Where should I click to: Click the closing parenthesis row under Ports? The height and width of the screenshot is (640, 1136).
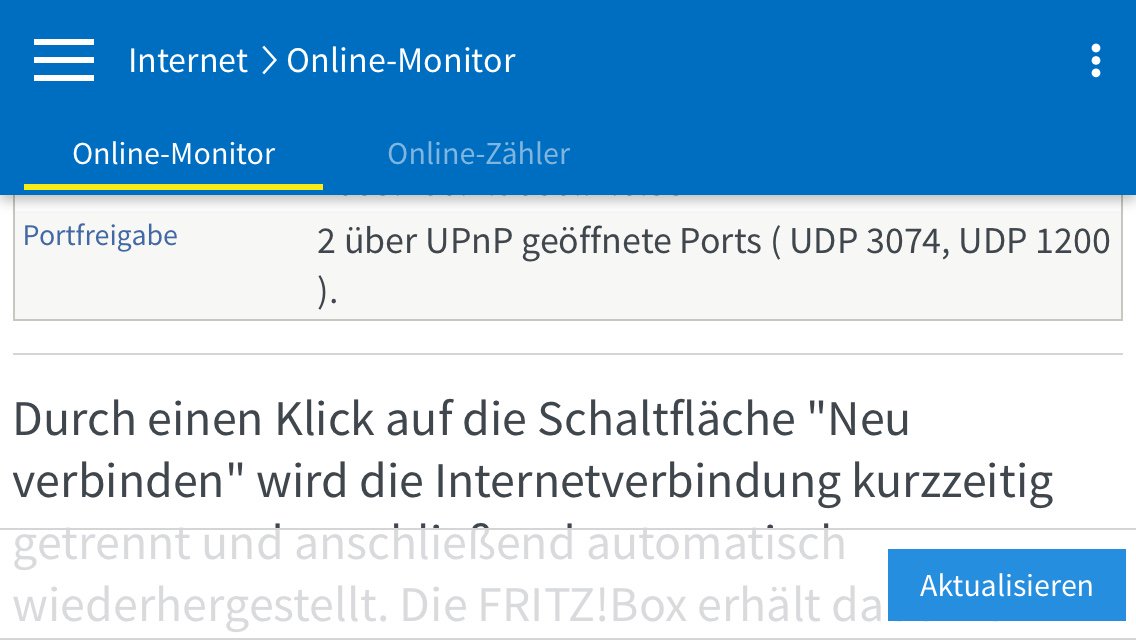point(328,296)
